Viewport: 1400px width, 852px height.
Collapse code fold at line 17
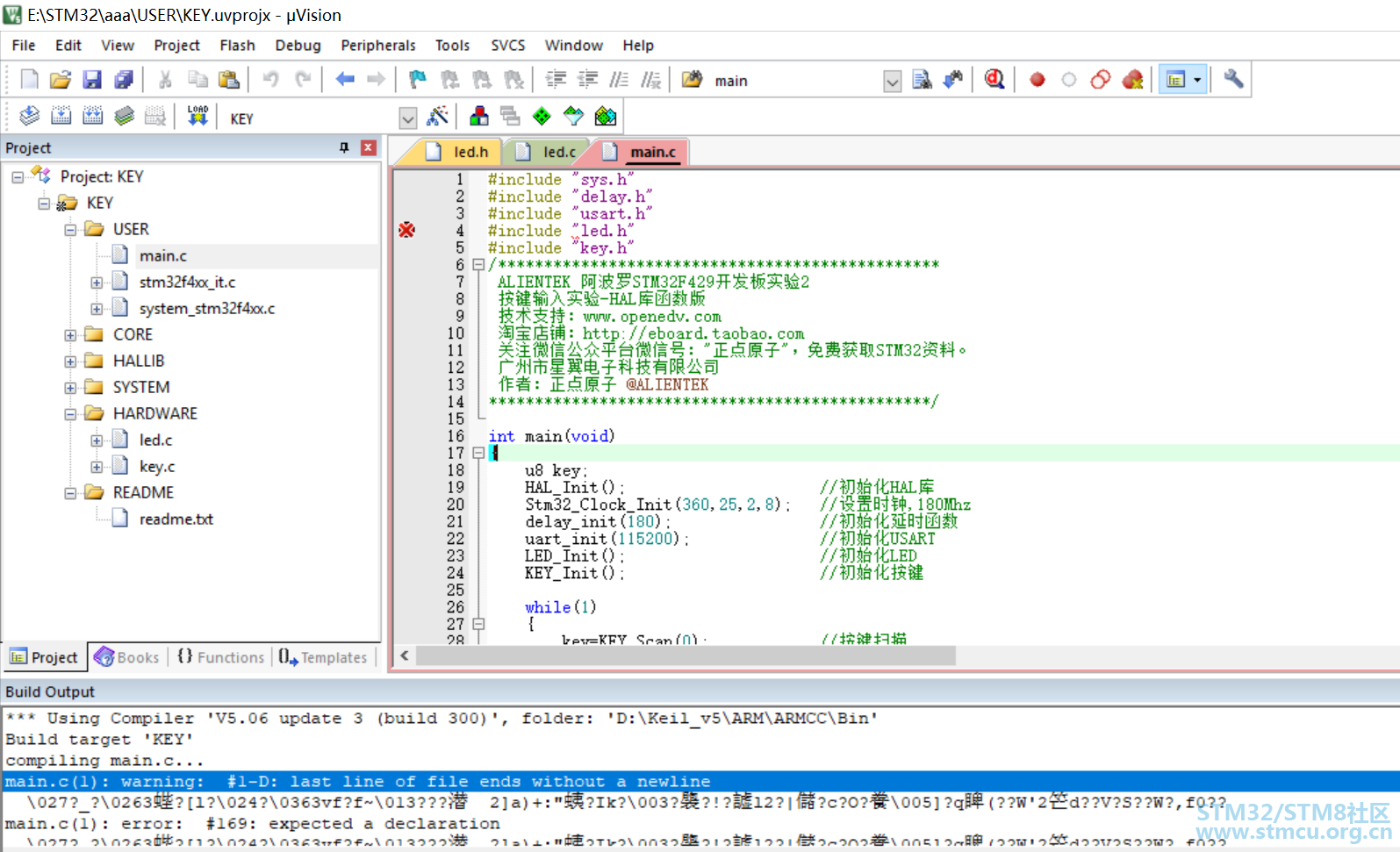(478, 453)
